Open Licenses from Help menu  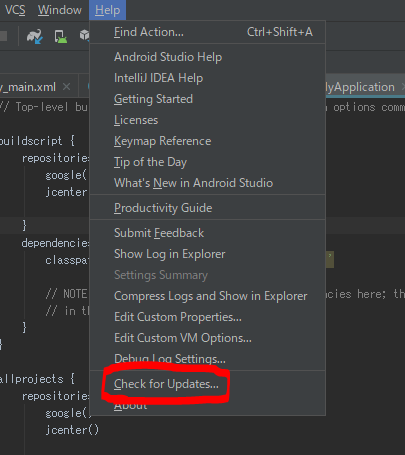pos(207,120)
